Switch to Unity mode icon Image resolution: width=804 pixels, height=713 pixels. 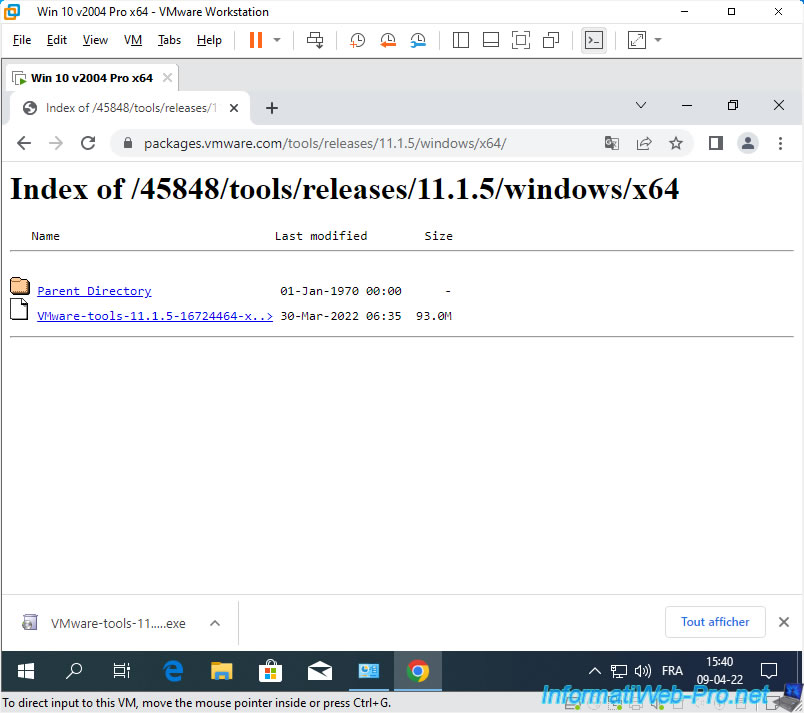(x=551, y=40)
